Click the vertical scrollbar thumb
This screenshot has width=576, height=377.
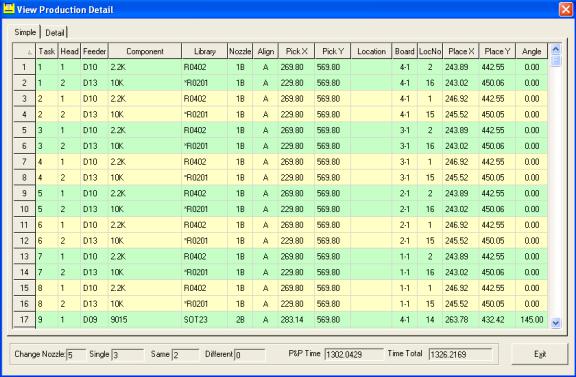click(x=556, y=61)
